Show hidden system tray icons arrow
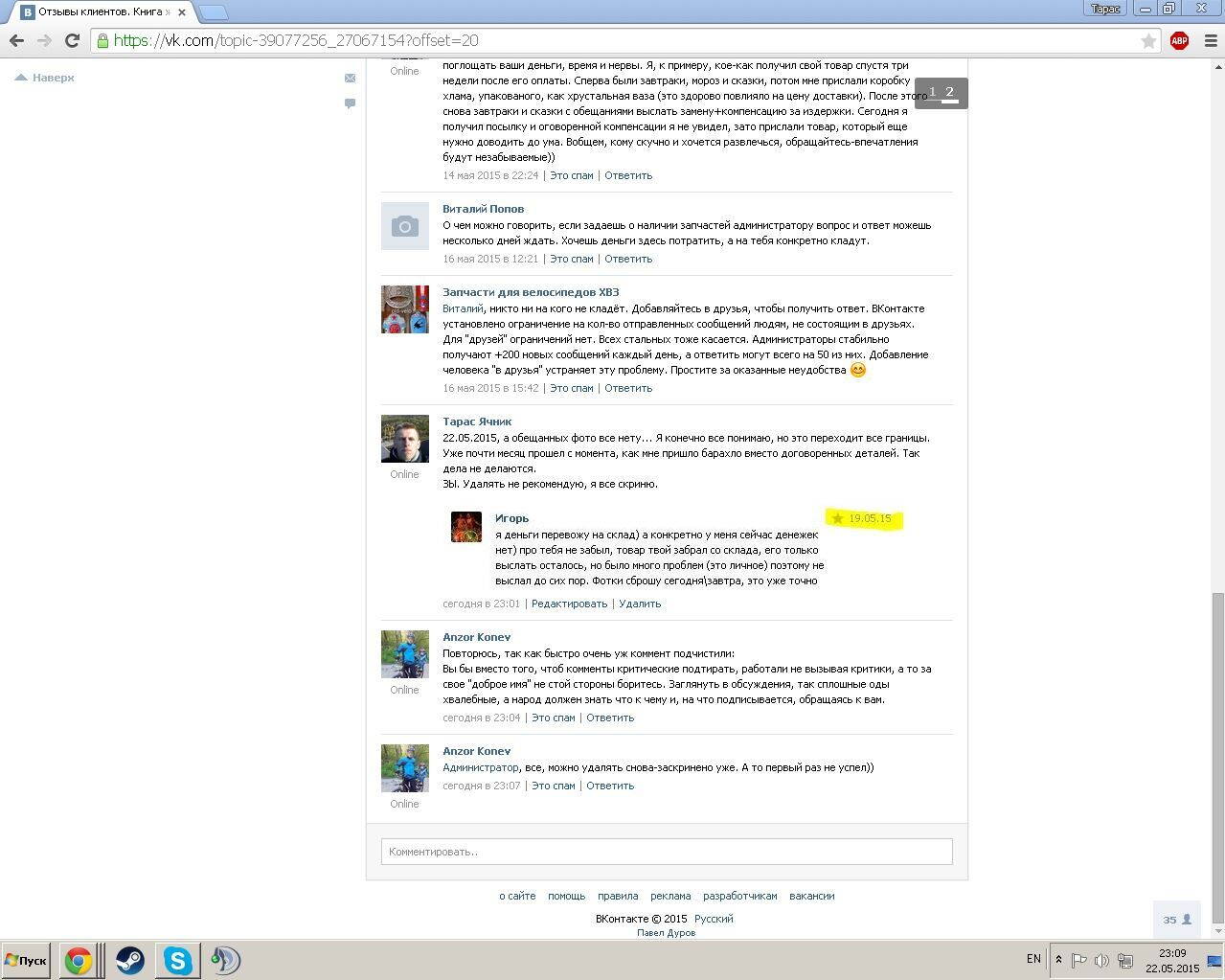The width and height of the screenshot is (1225, 980). point(1058,960)
